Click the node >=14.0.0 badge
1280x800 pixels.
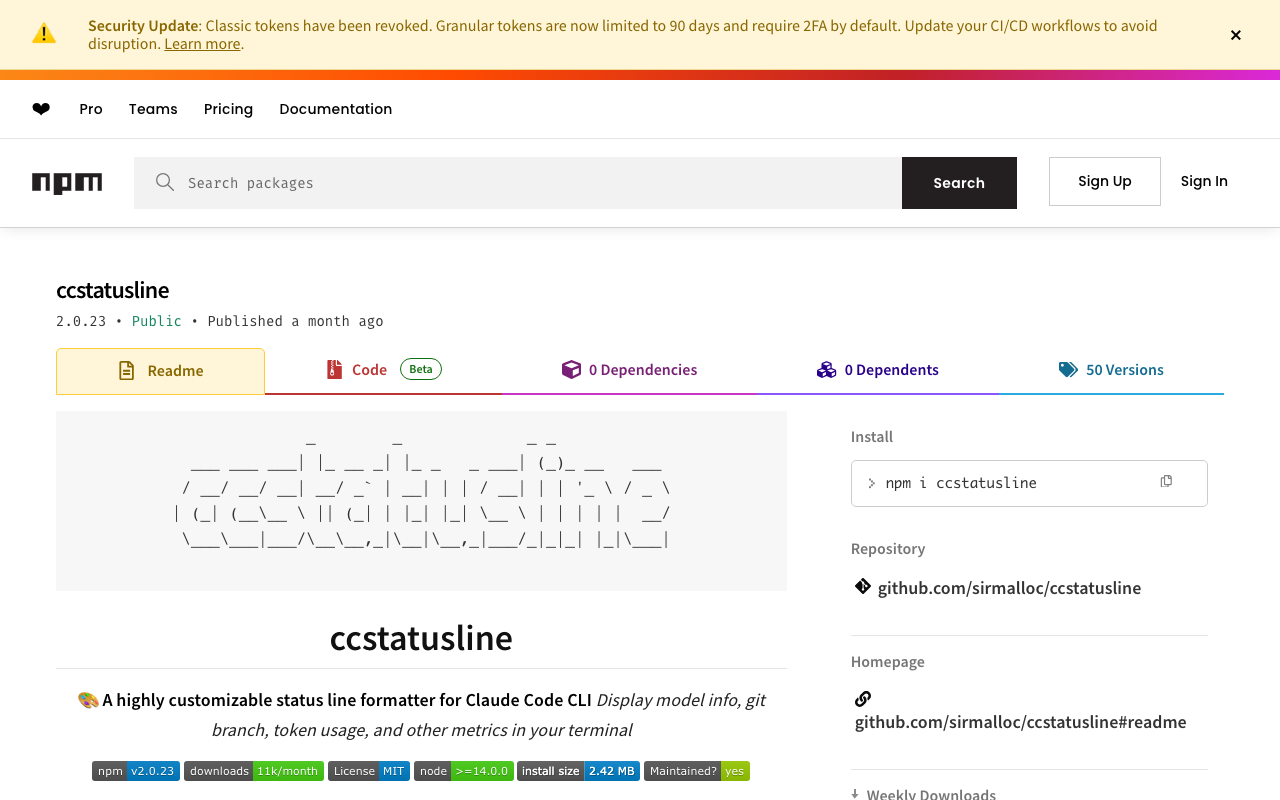464,771
